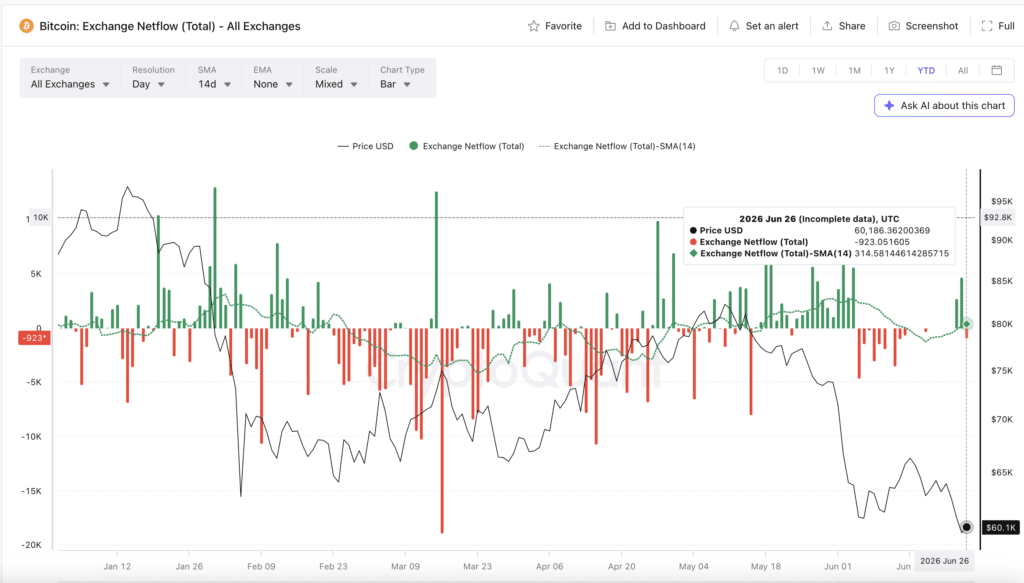Click the $60.1K current price axis label
Viewport: 1024px width, 583px height.
(x=1000, y=527)
